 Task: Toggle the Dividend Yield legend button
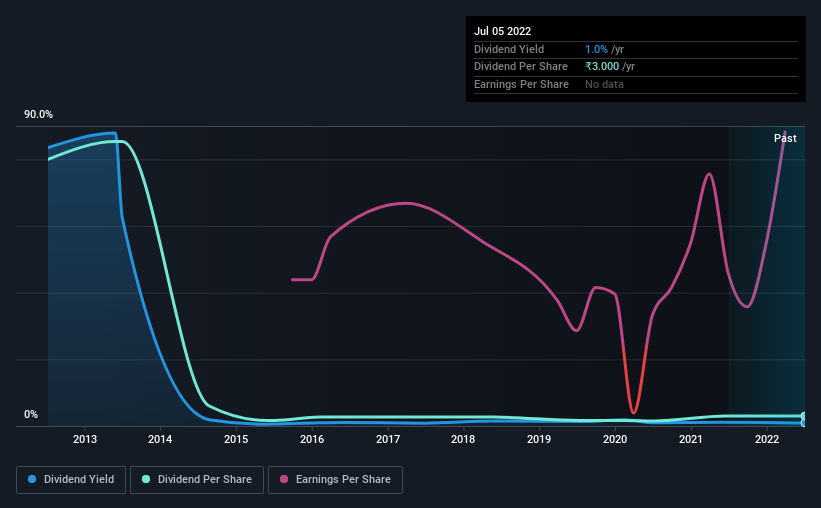point(71,480)
